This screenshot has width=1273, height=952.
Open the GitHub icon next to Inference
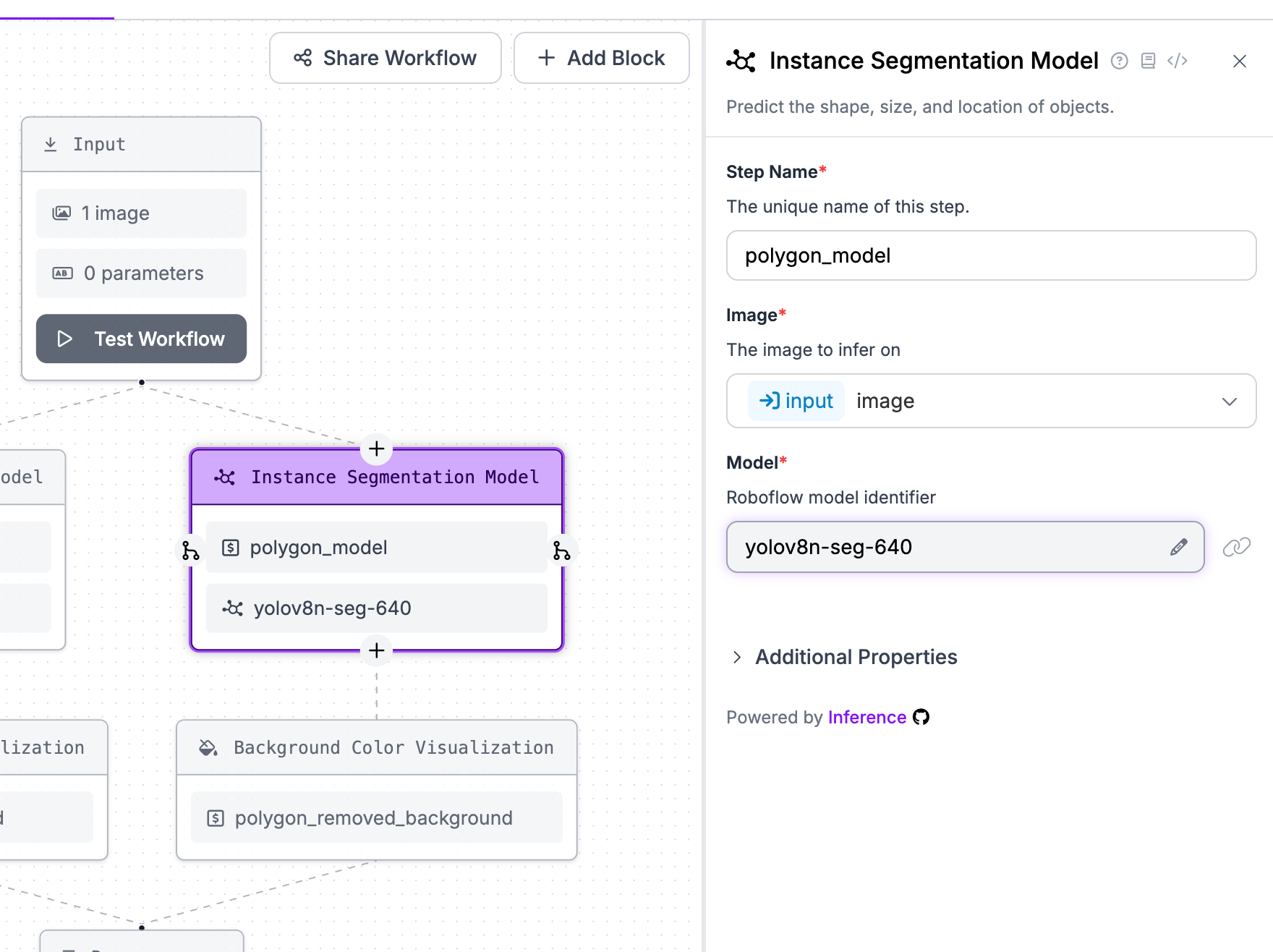click(x=921, y=717)
